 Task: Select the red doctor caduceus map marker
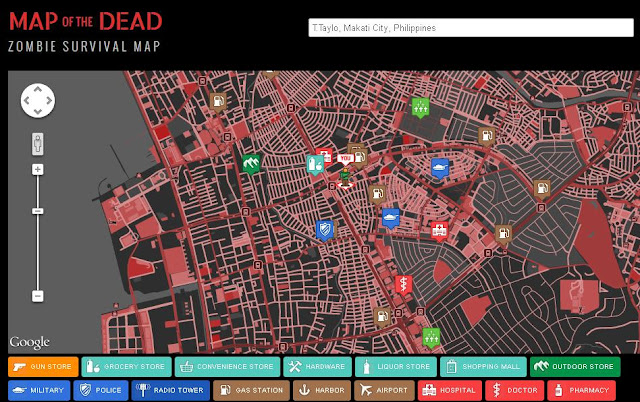pos(403,284)
